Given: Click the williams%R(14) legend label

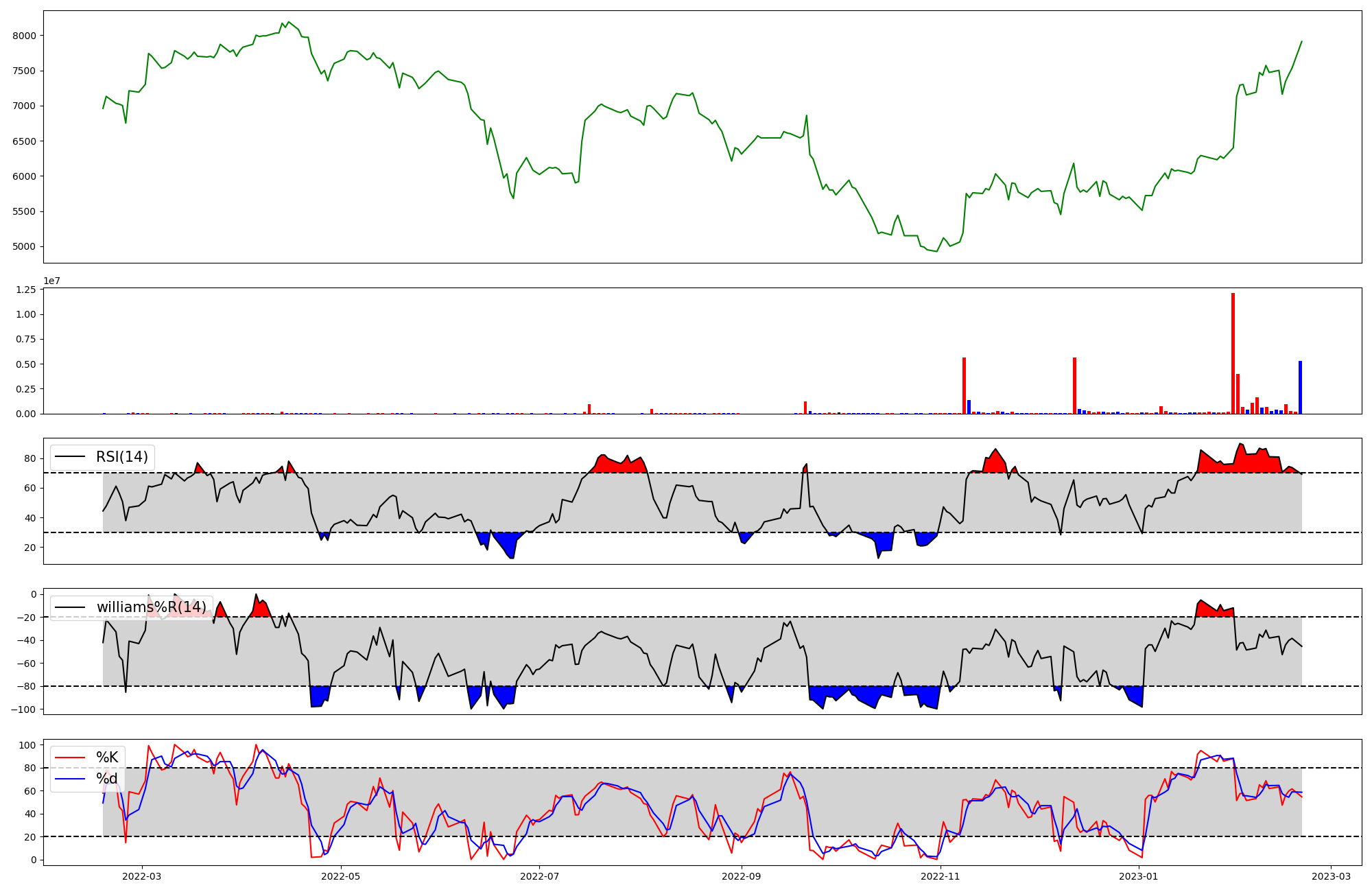Looking at the screenshot, I should coord(151,607).
